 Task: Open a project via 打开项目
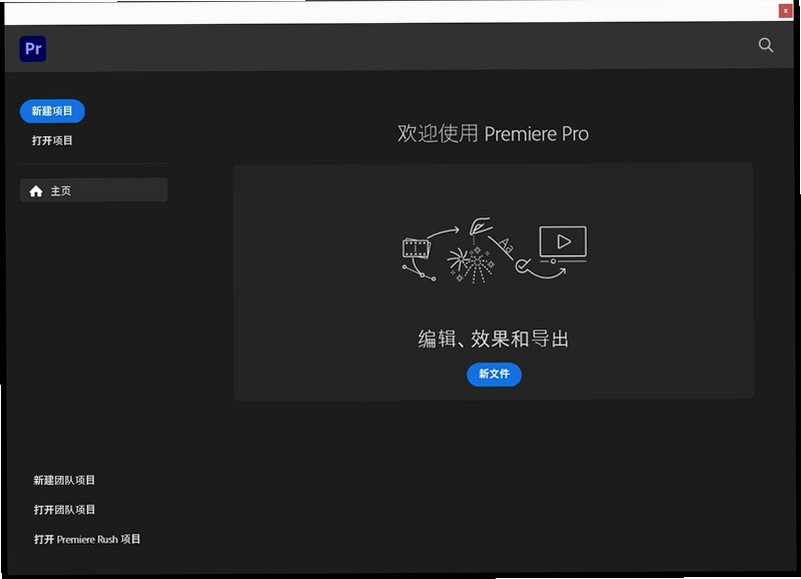click(x=52, y=141)
